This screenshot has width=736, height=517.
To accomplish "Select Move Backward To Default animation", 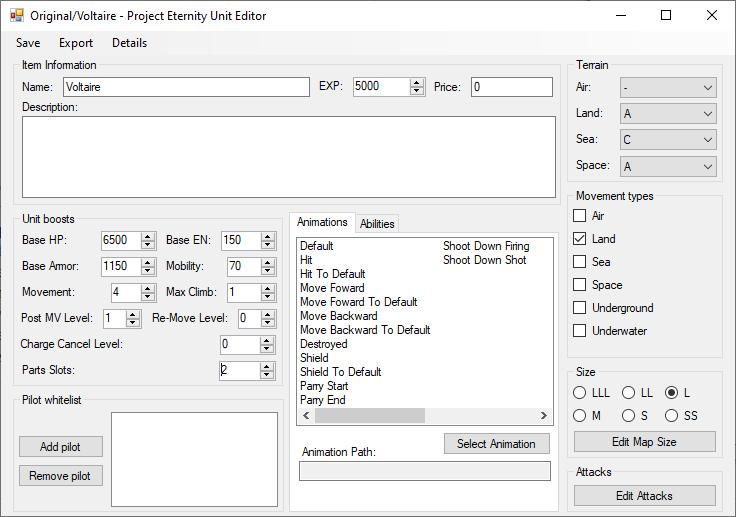I will pyautogui.click(x=365, y=330).
